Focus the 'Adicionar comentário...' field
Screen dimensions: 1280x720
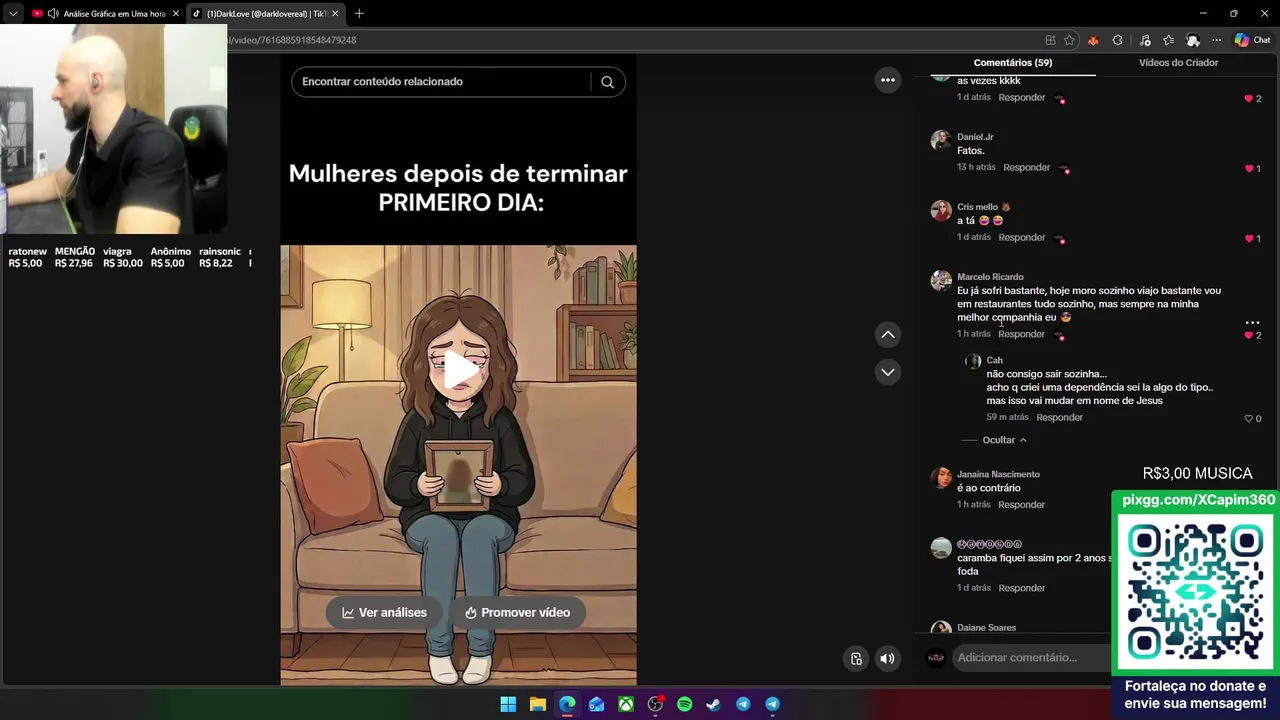pos(1030,657)
